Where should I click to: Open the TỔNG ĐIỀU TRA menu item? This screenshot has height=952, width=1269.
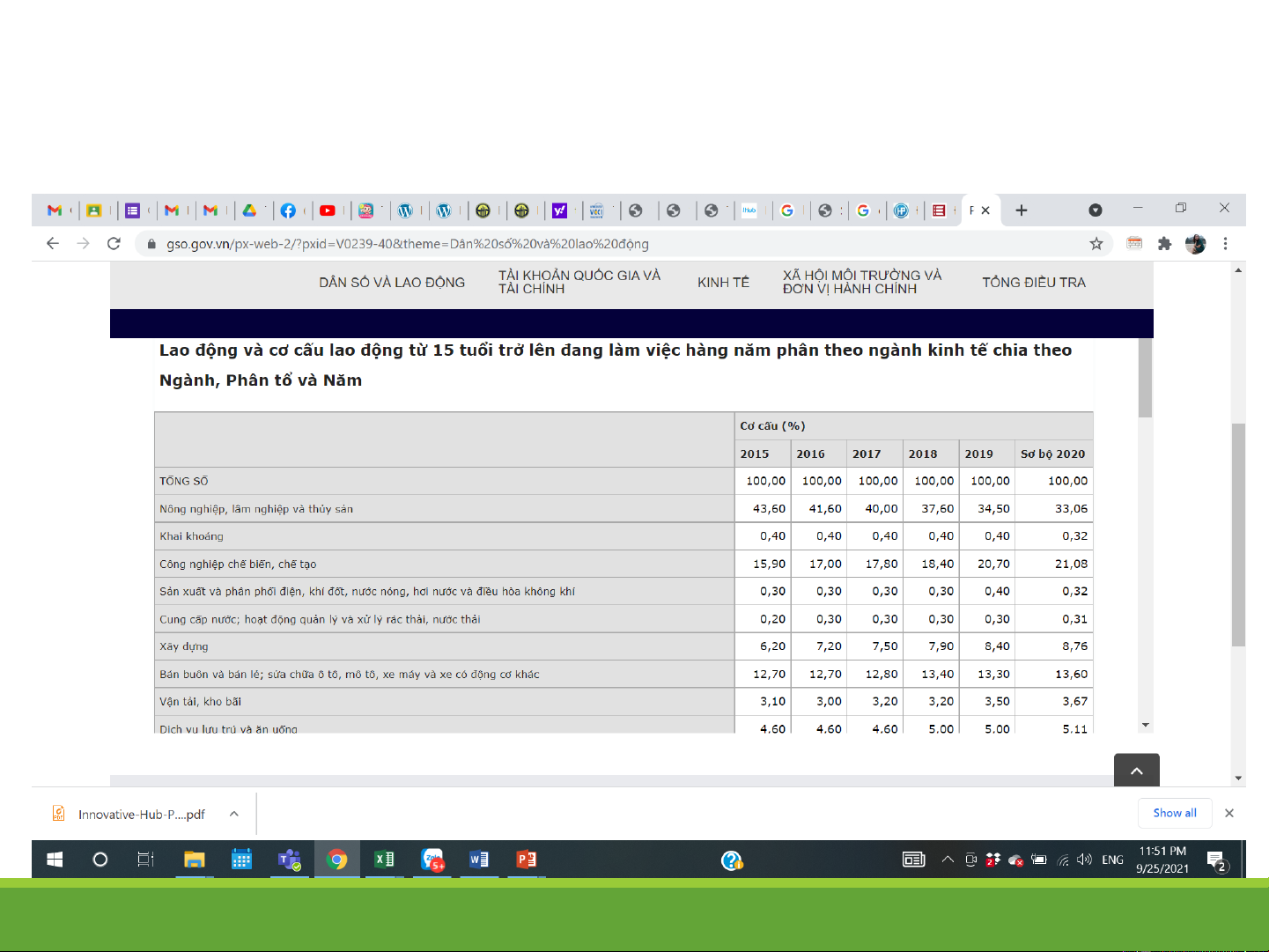tap(1034, 283)
